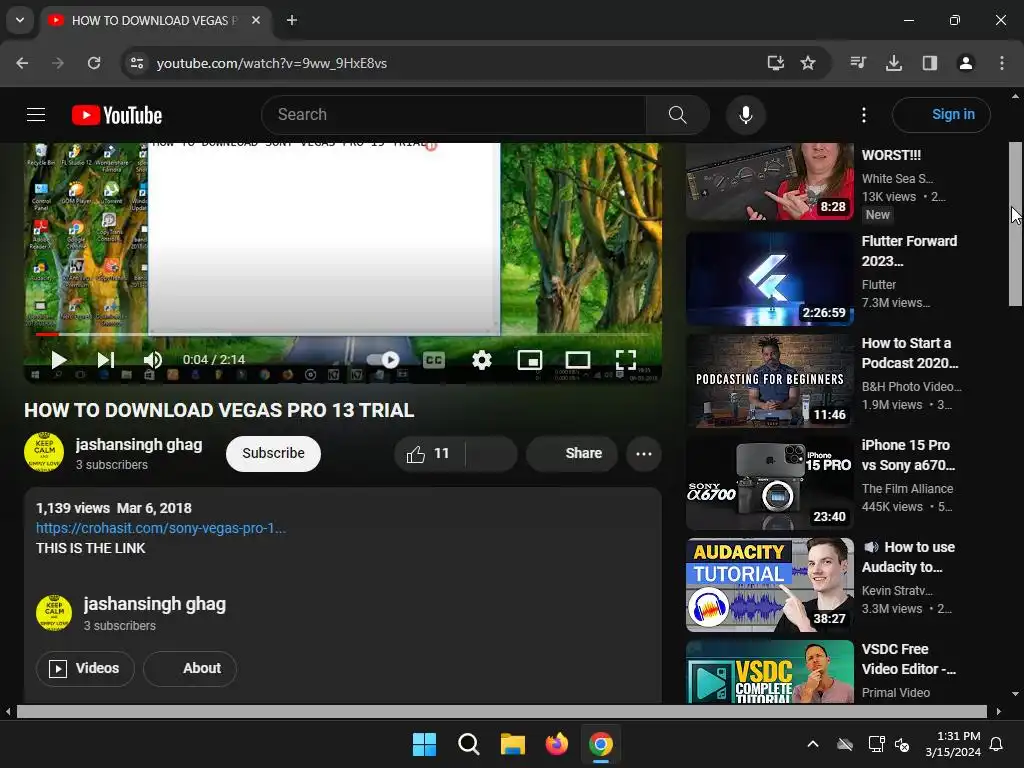Mute the video volume
Image resolution: width=1024 pixels, height=768 pixels.
153,360
